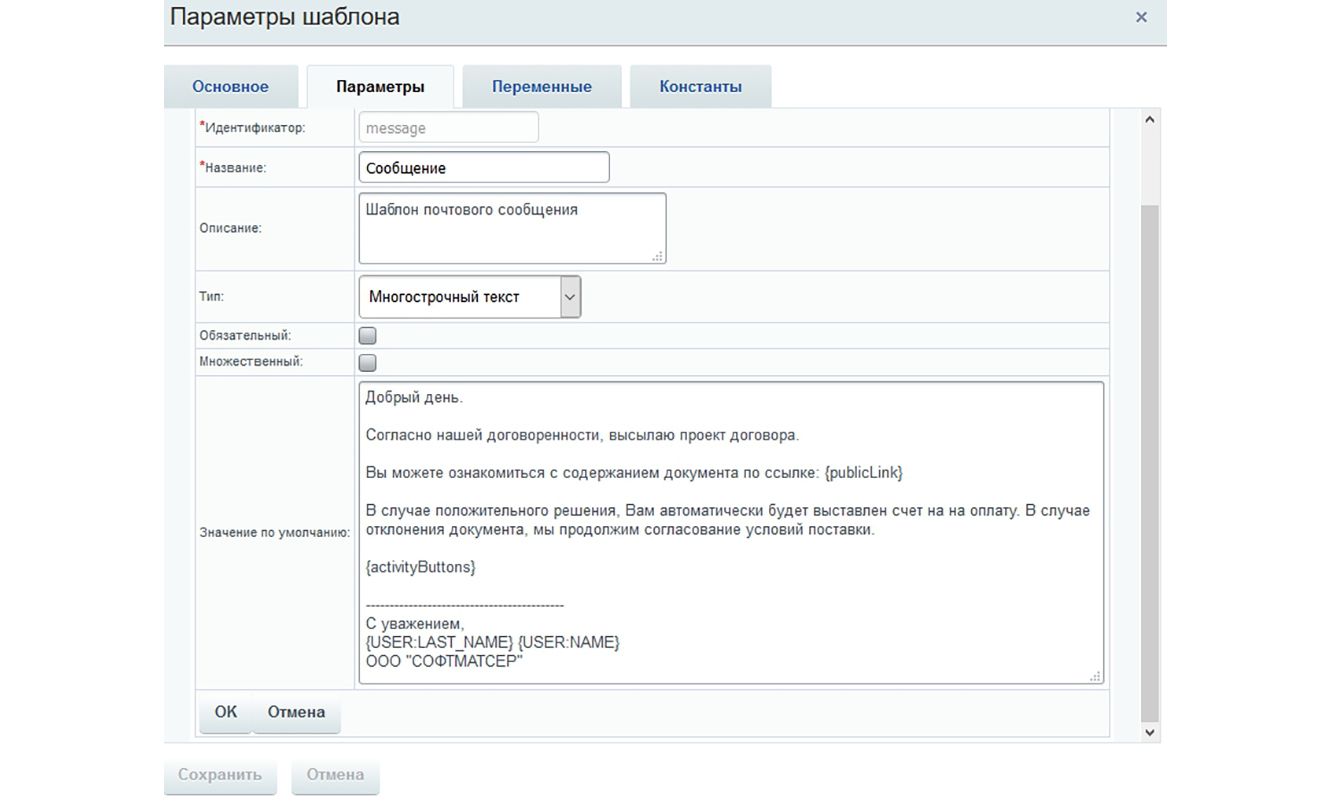Click the {USER:LAST_NAME} placeholder text

pyautogui.click(x=439, y=642)
